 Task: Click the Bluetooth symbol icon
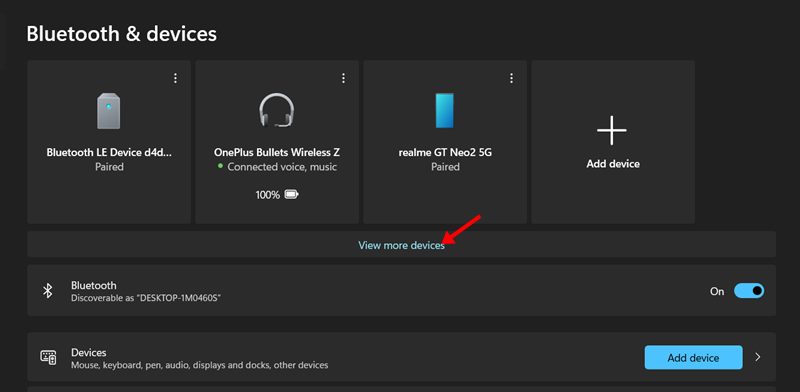47,290
